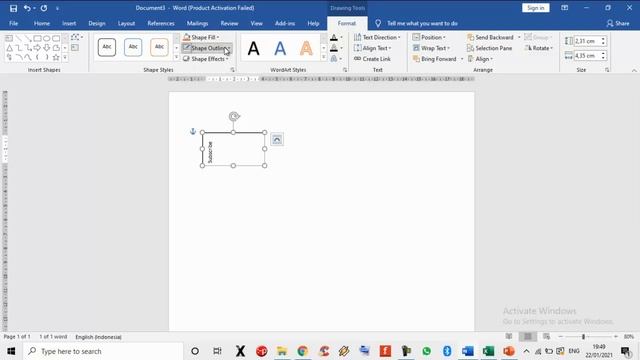Click Bring Forward

click(434, 59)
